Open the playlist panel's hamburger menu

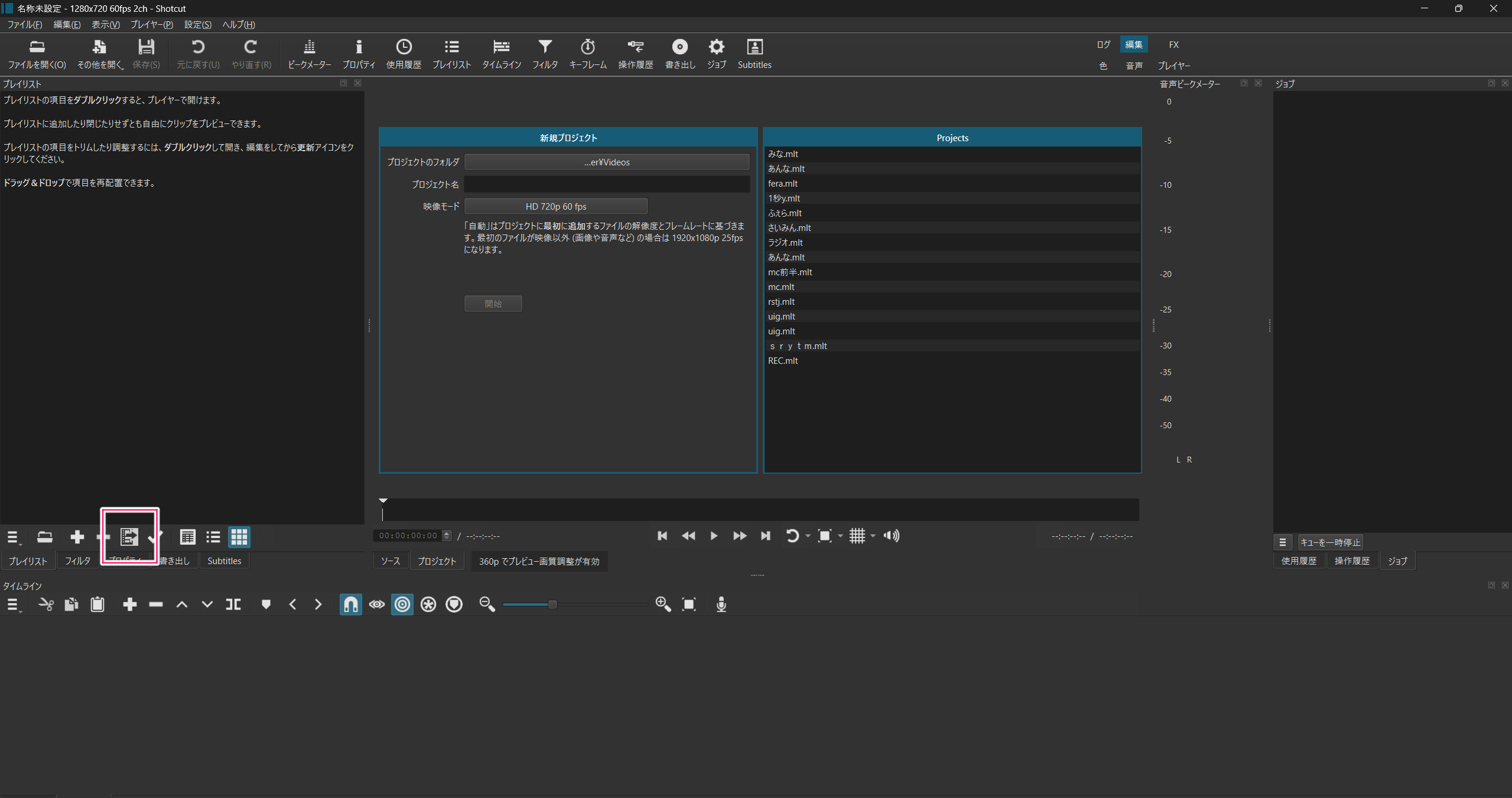[x=13, y=537]
